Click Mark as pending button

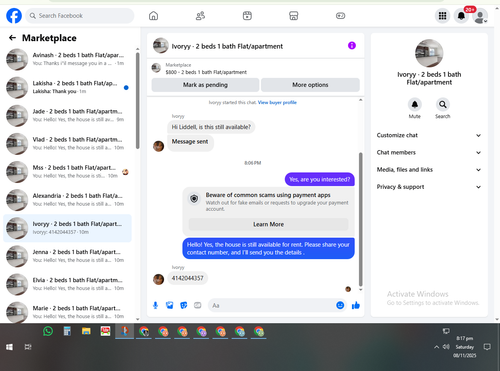205,85
